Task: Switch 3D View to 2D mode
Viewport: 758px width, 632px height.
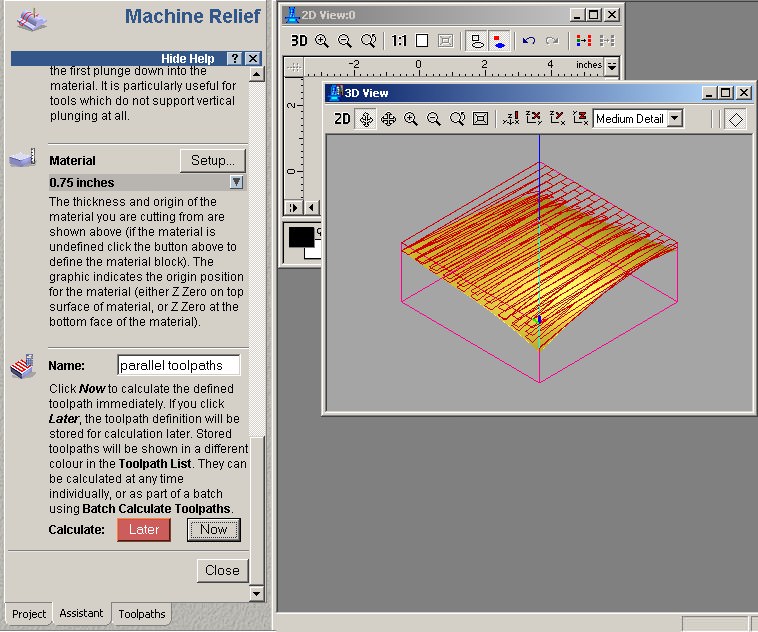Action: click(342, 118)
